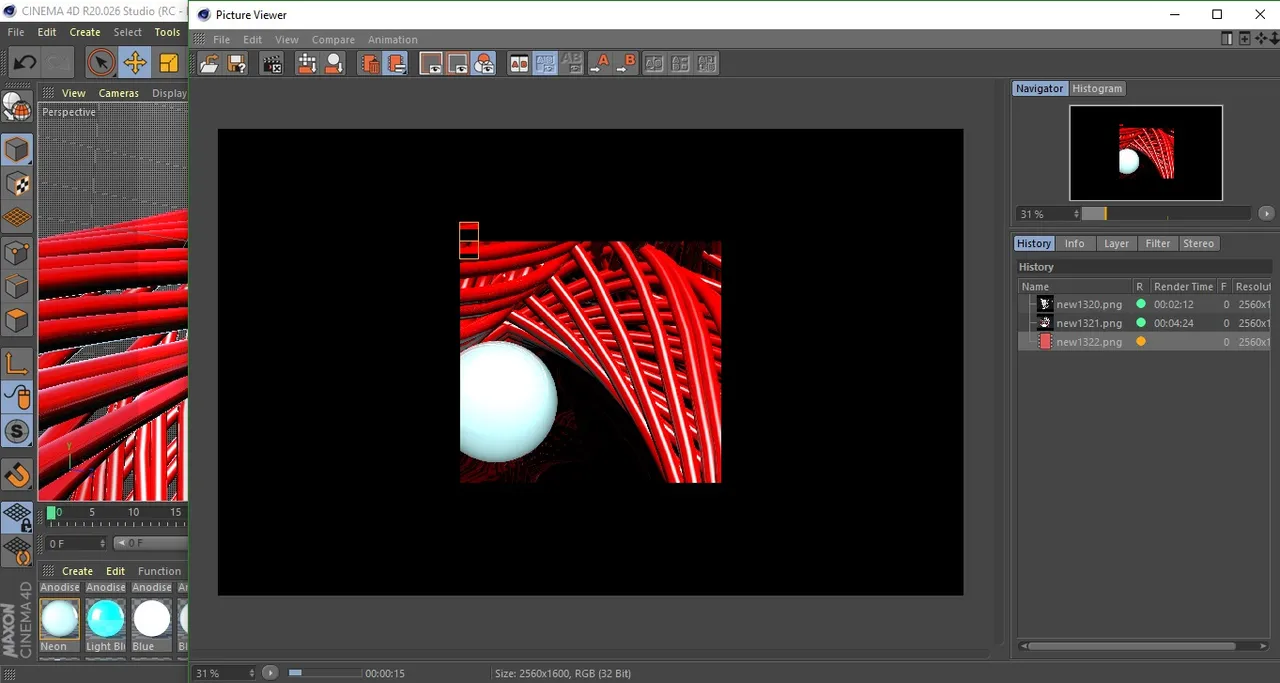Toggle Enable Snap S icon
Viewport: 1280px width, 683px height.
pyautogui.click(x=17, y=431)
